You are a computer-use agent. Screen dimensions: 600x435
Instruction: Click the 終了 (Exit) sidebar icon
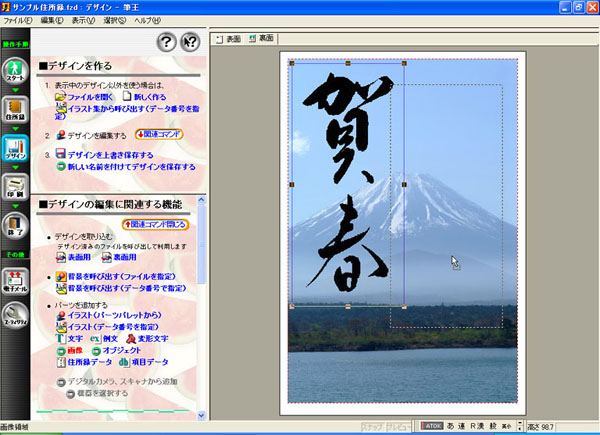point(15,224)
